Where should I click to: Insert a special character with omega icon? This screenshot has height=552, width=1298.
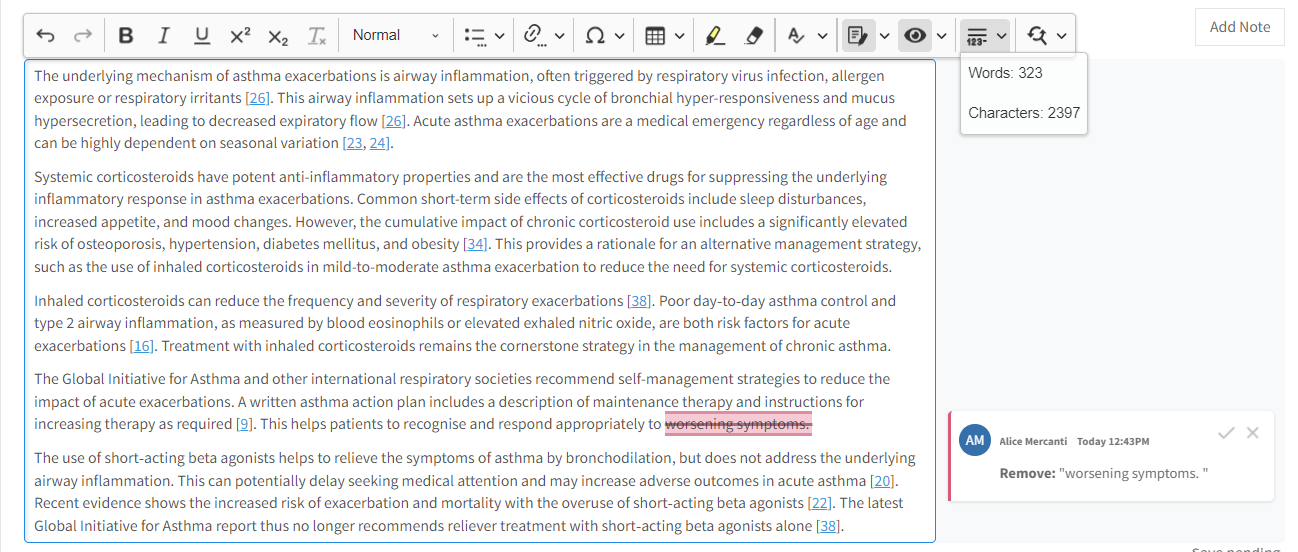click(x=595, y=36)
